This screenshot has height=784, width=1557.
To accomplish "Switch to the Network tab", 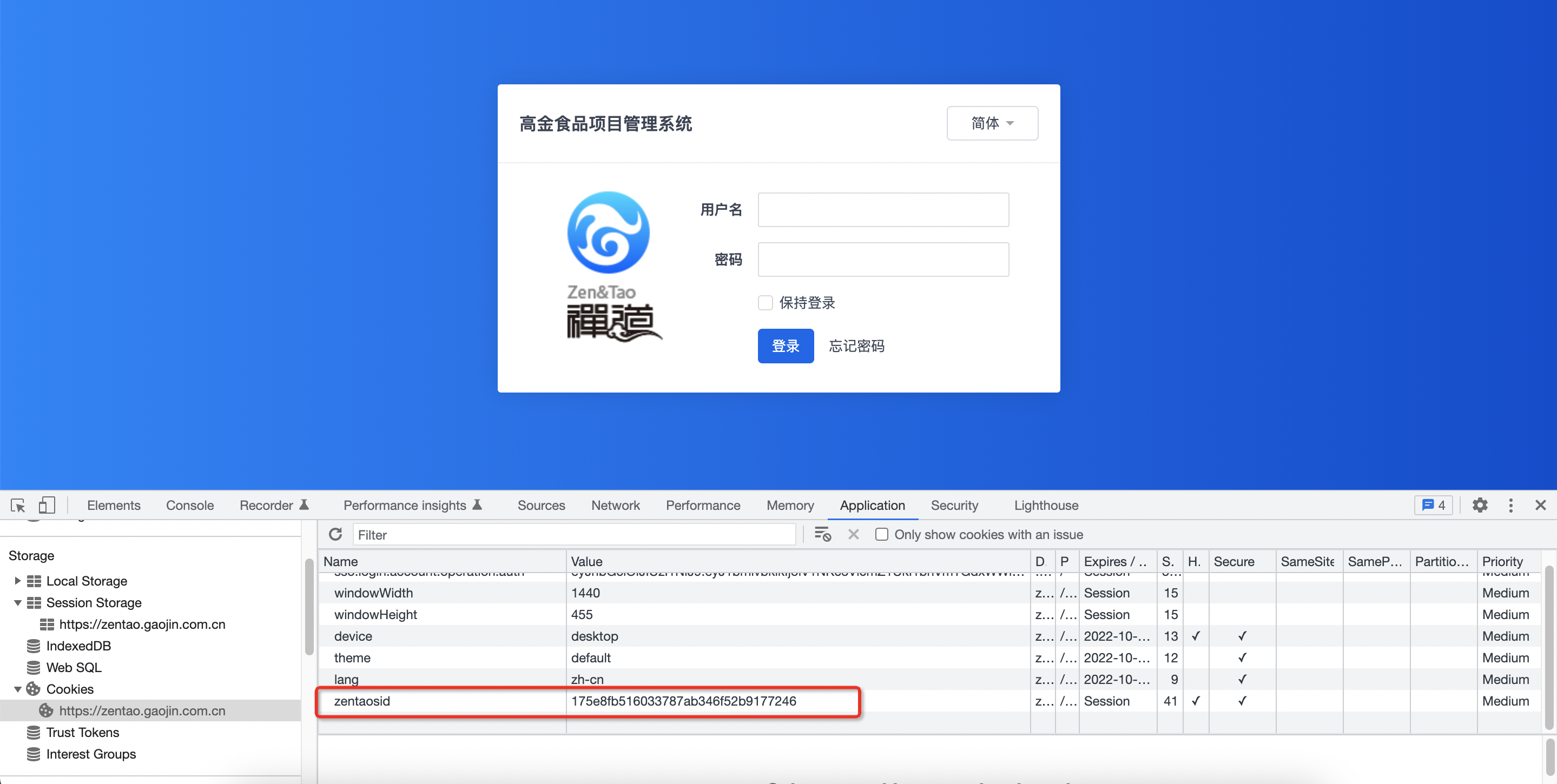I will (x=615, y=505).
